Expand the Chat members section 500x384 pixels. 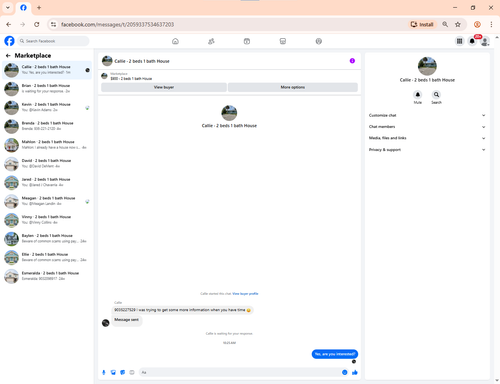pos(427,127)
